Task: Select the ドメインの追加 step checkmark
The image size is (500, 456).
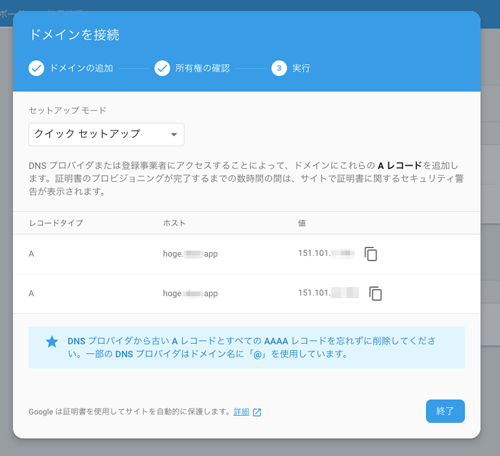Action: [36, 68]
